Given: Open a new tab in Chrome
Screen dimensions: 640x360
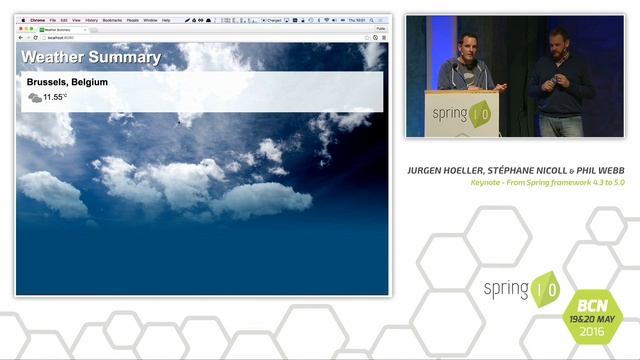Looking at the screenshot, I should pos(94,30).
